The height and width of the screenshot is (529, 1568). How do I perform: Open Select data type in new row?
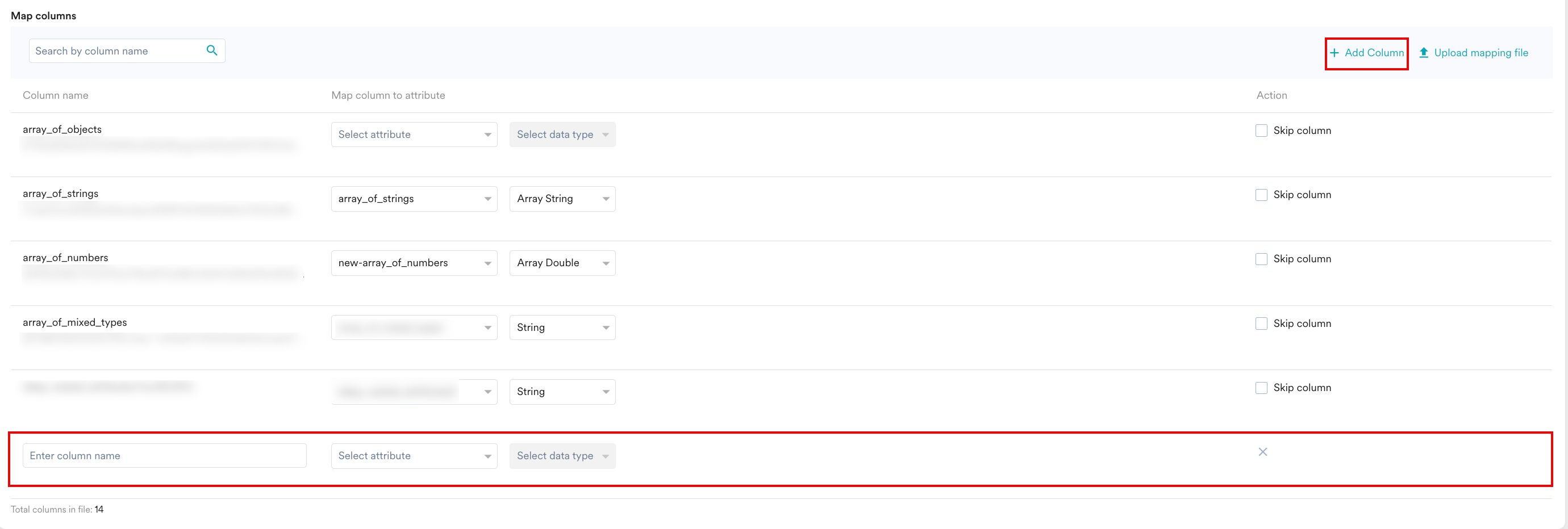pos(562,456)
